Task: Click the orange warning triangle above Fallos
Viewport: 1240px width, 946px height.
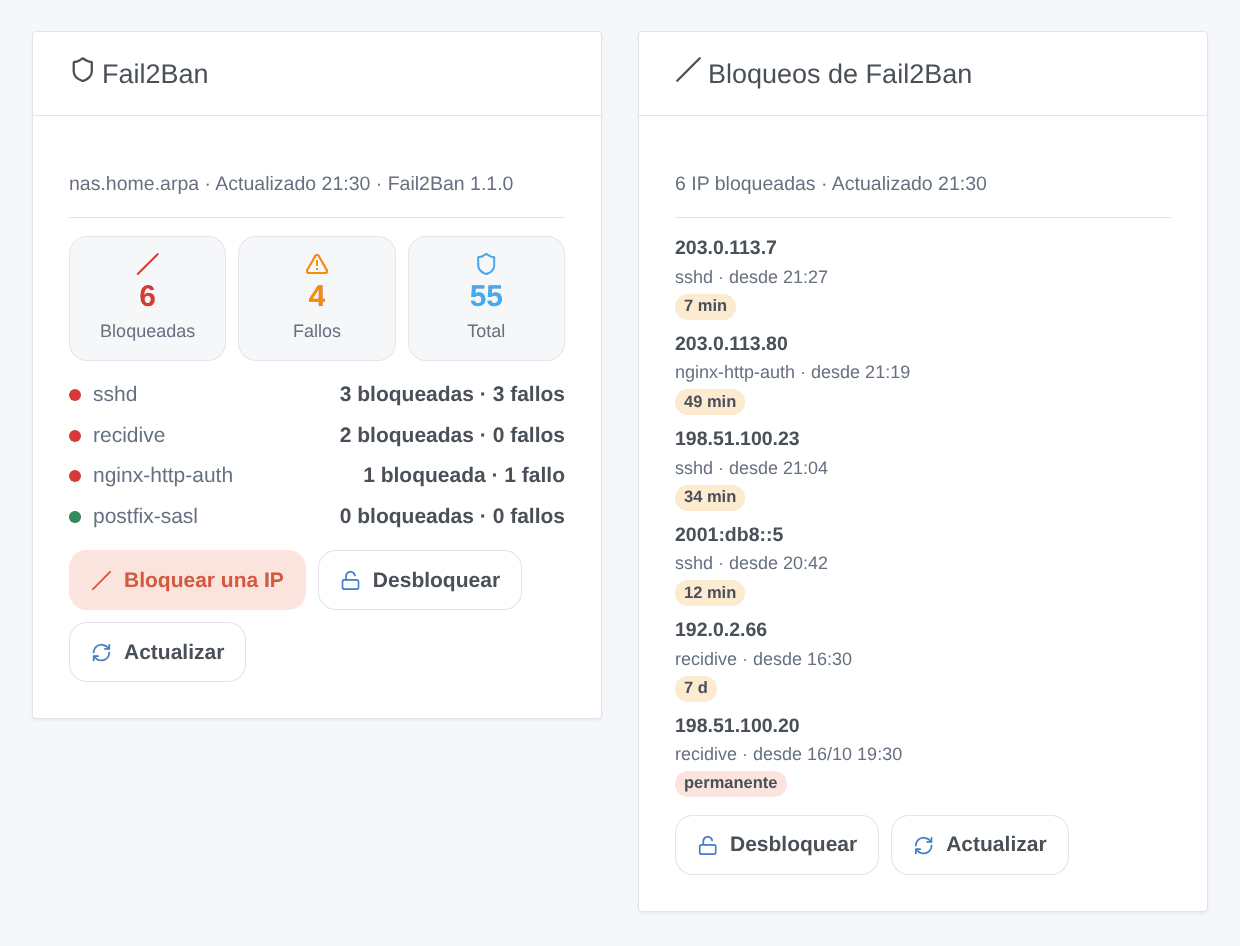Action: [x=317, y=264]
